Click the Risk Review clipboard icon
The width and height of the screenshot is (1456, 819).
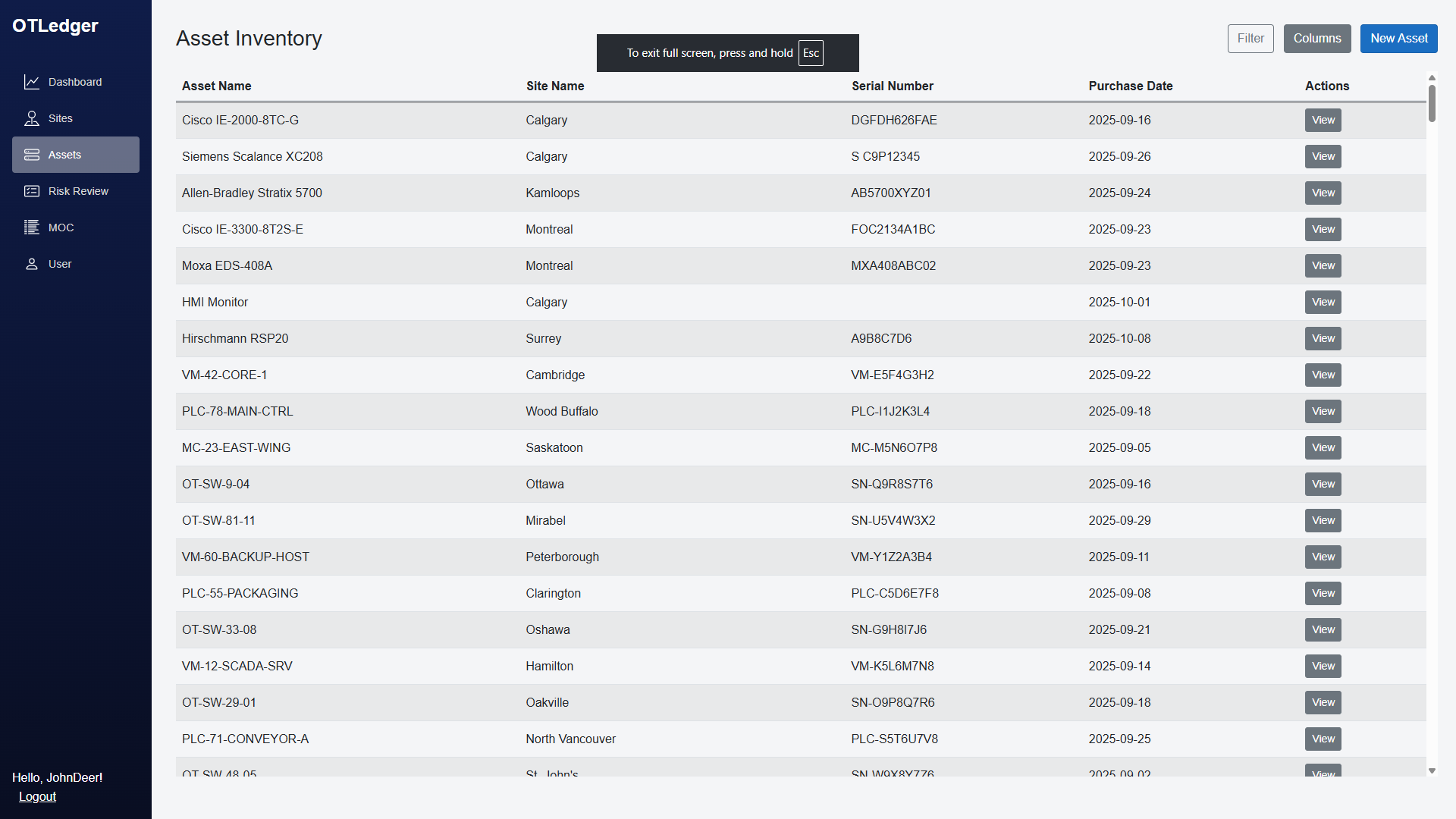pos(31,190)
